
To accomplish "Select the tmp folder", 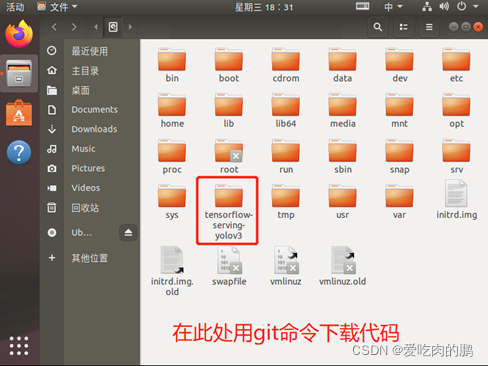I will [x=286, y=201].
